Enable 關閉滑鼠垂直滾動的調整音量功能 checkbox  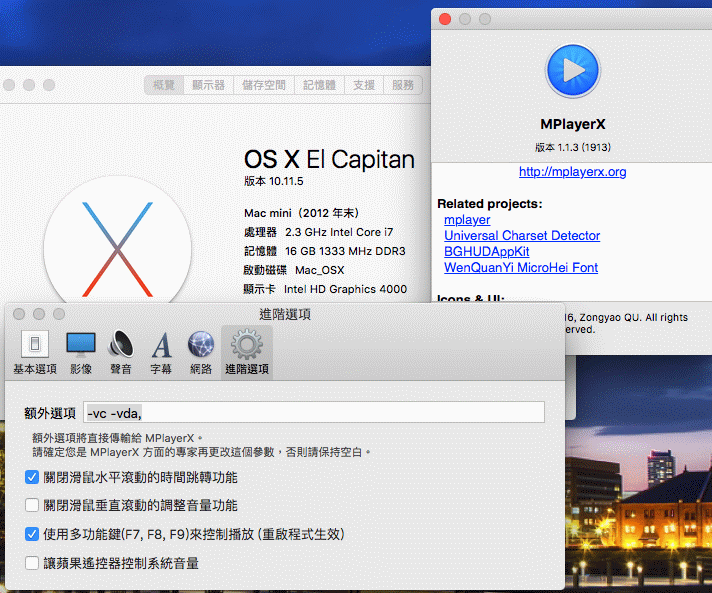[32, 505]
